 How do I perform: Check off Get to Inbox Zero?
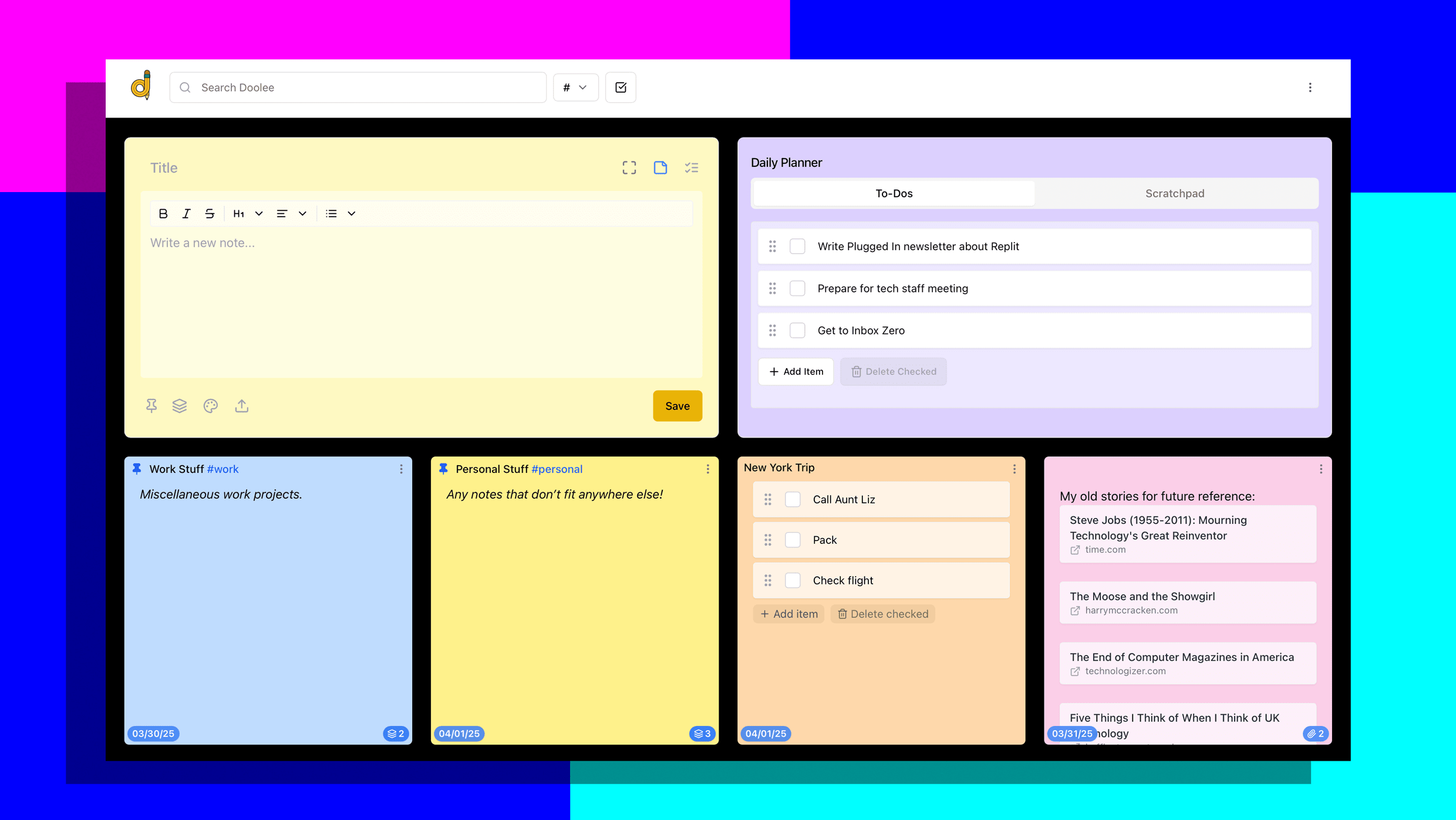click(x=797, y=330)
